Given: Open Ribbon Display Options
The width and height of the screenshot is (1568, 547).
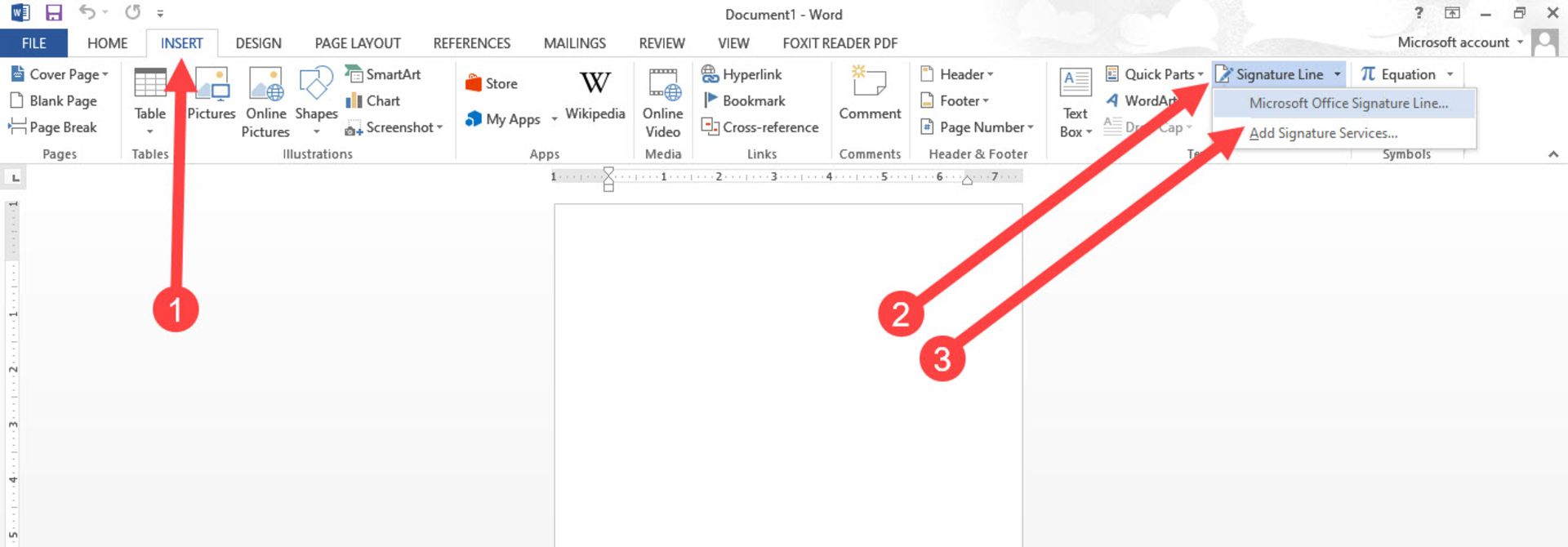Looking at the screenshot, I should [x=1452, y=13].
